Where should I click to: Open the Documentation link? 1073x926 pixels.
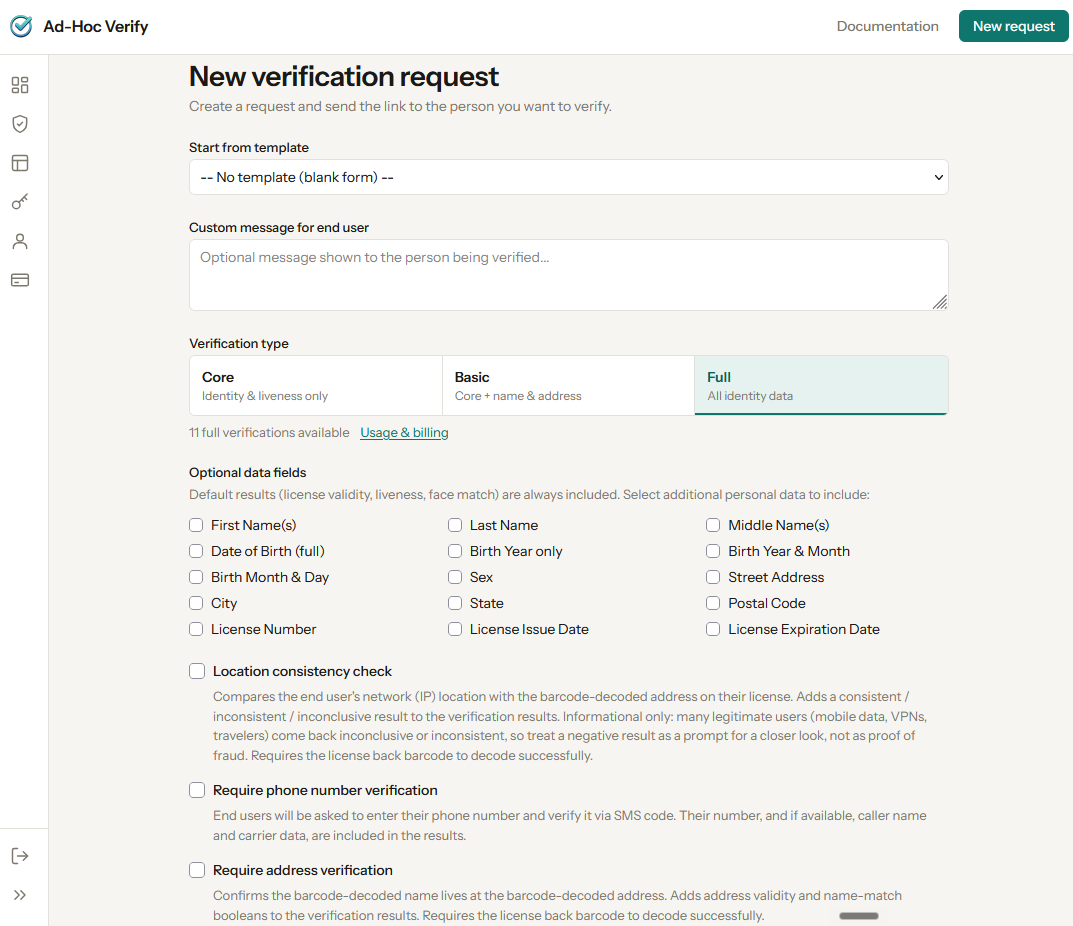(x=888, y=26)
